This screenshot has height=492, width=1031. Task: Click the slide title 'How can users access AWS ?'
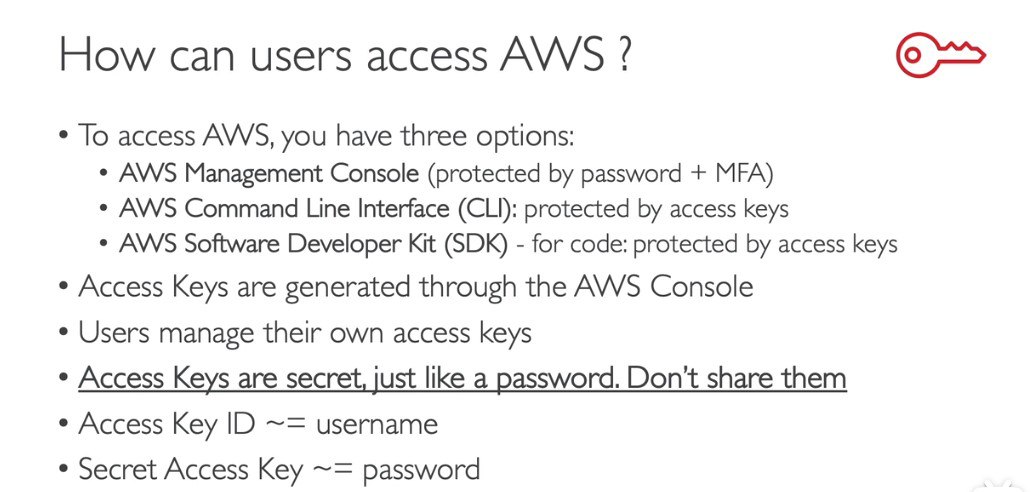[345, 55]
